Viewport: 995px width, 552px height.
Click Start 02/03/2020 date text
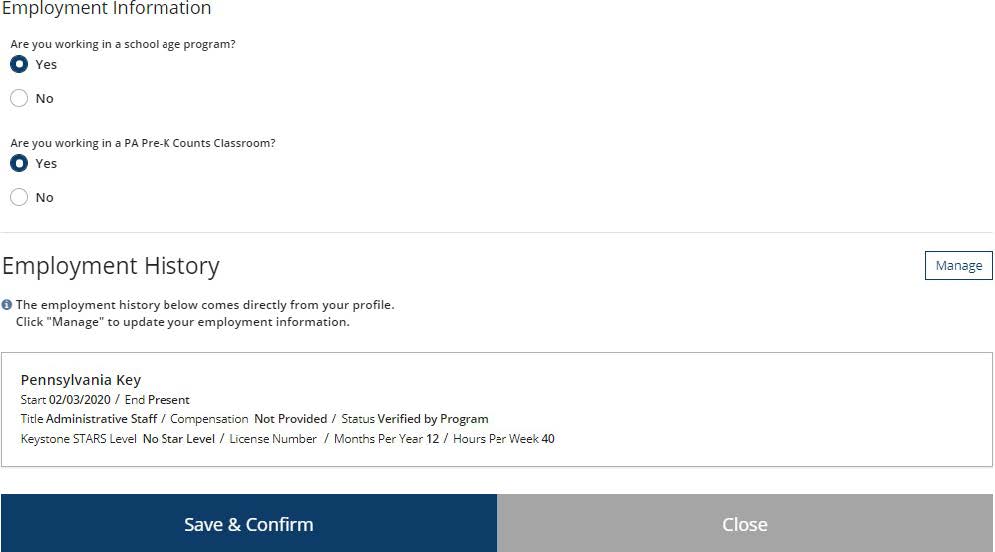(65, 400)
